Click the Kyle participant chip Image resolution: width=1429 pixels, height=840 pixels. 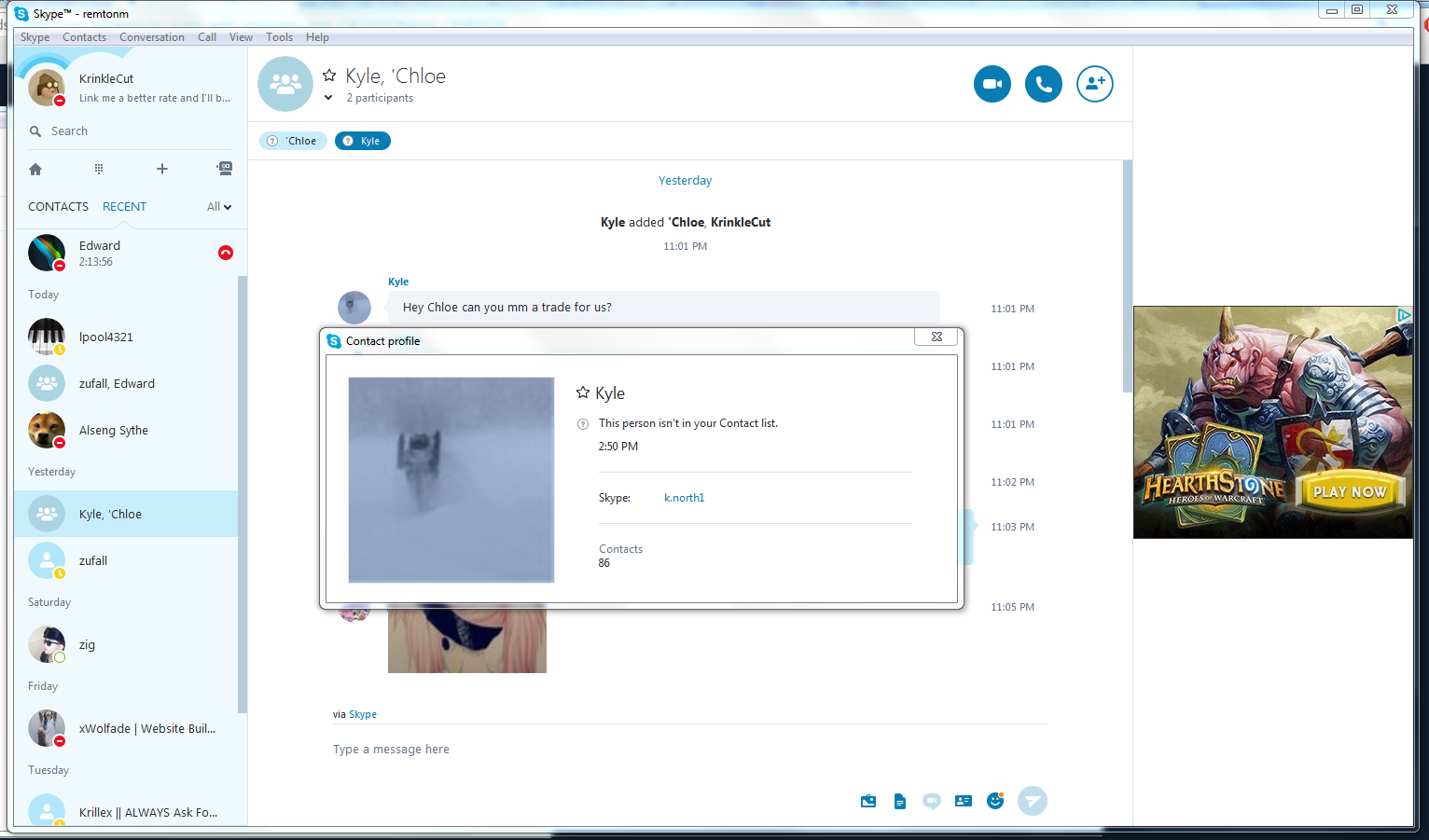[x=363, y=141]
